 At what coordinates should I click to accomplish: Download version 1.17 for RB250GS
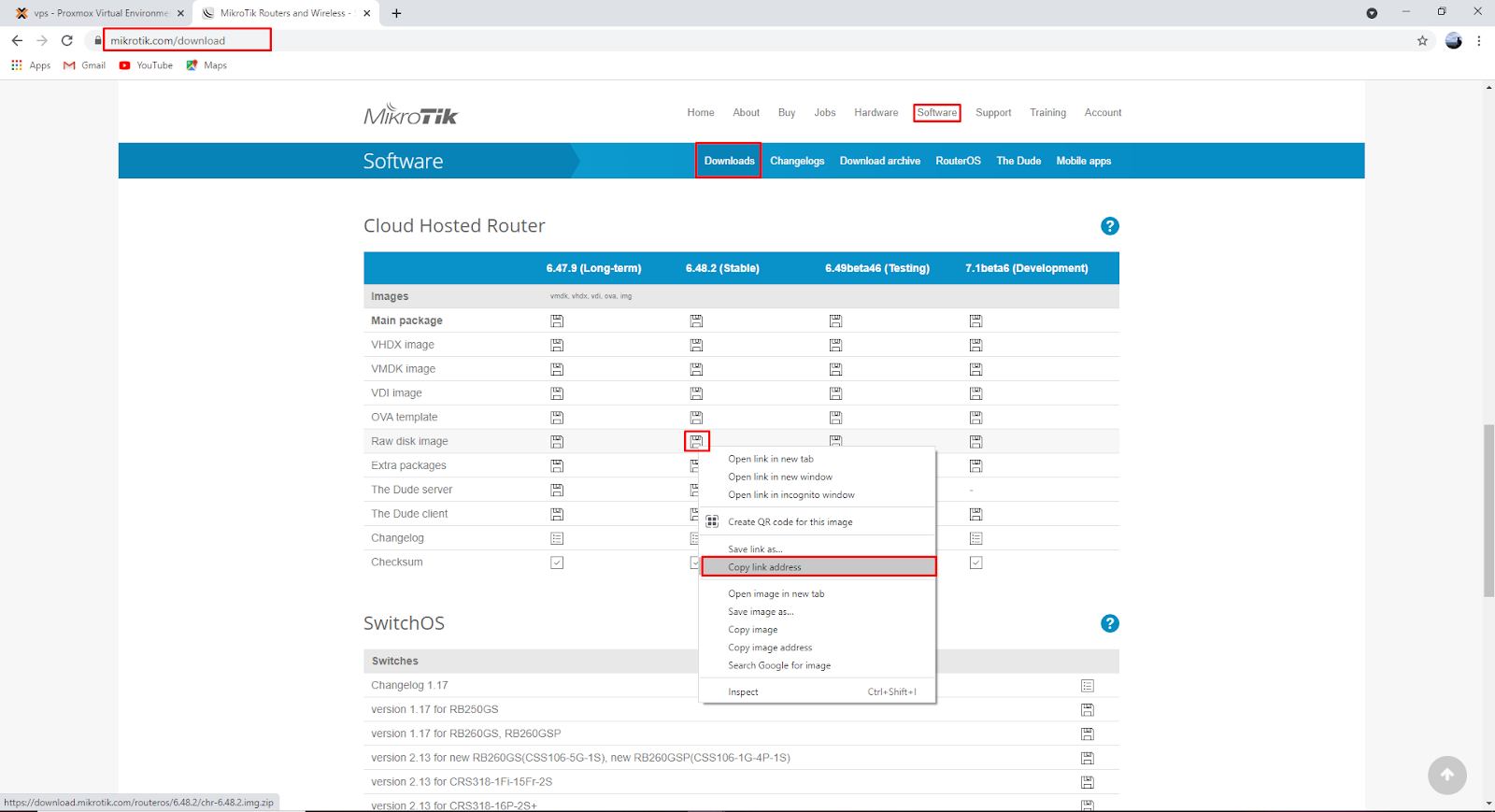click(1088, 710)
